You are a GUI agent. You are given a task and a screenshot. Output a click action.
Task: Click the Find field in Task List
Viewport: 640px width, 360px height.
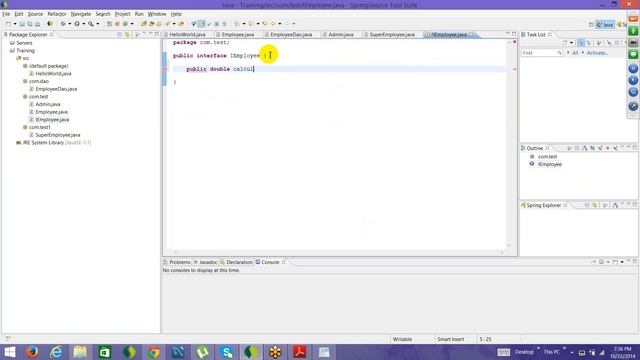pyautogui.click(x=542, y=53)
